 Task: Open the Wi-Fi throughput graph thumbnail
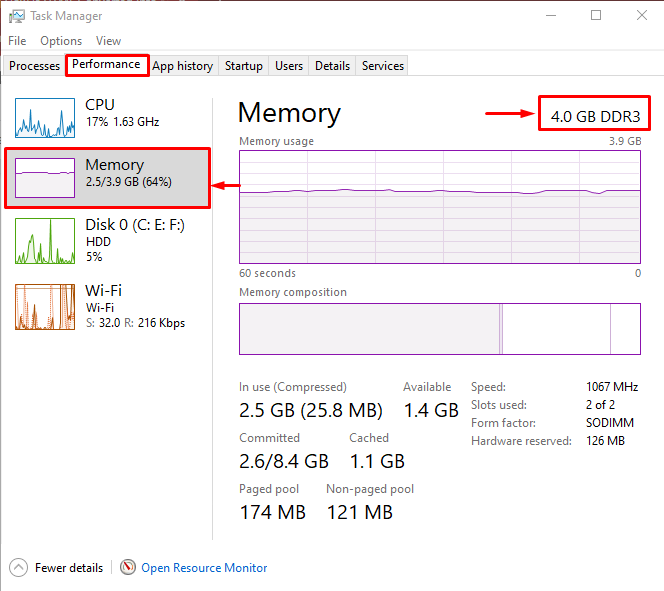45,307
